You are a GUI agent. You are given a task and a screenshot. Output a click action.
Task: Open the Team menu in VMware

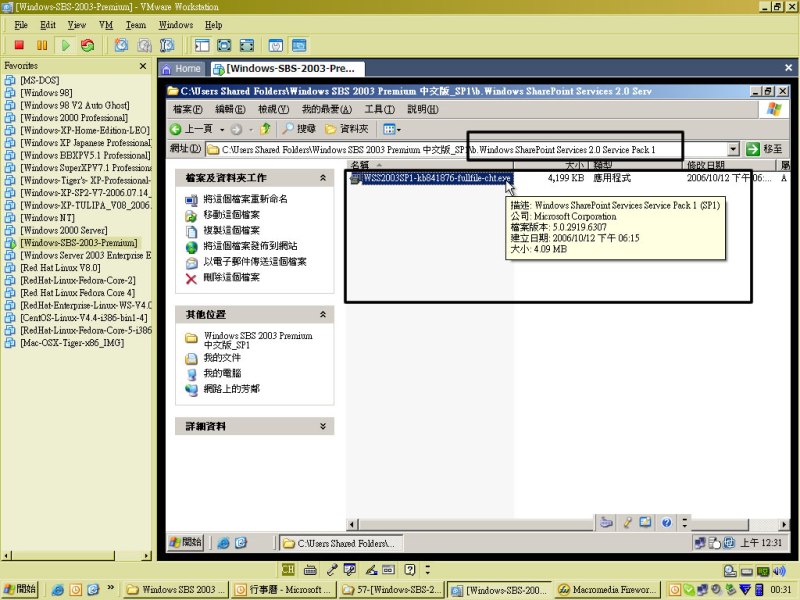pyautogui.click(x=136, y=24)
